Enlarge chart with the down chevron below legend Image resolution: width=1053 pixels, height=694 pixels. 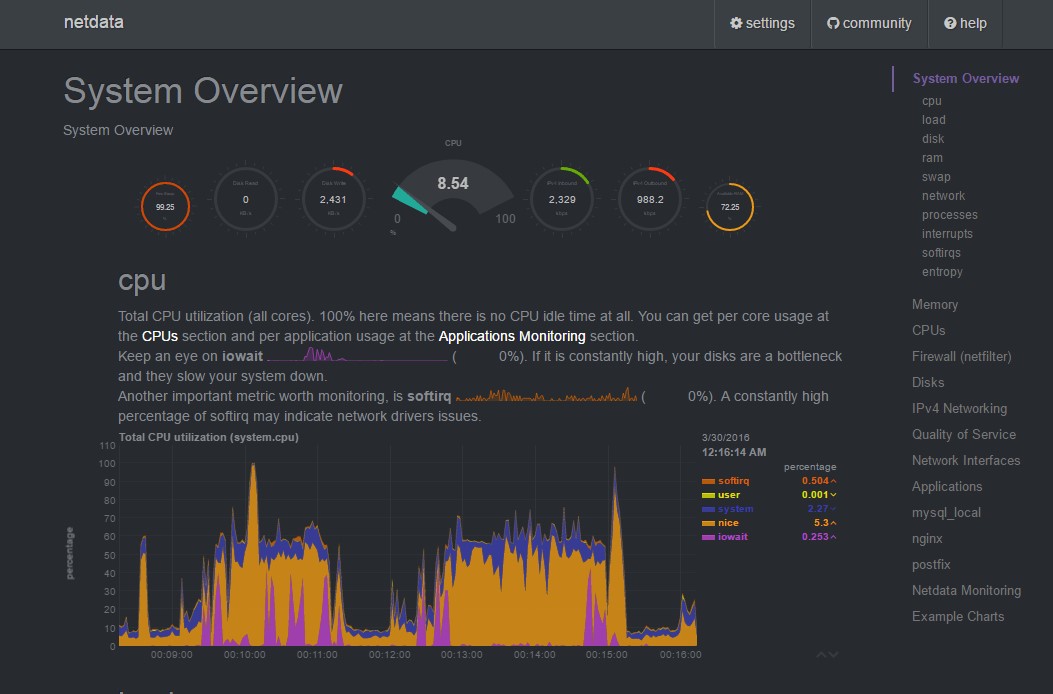(x=834, y=655)
